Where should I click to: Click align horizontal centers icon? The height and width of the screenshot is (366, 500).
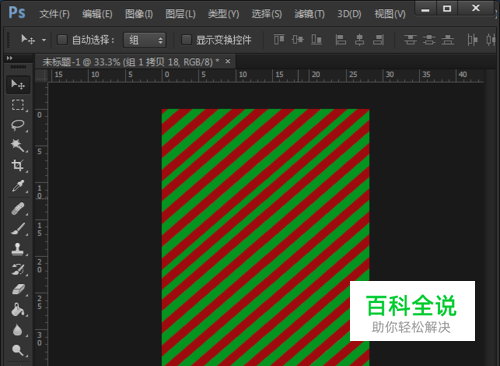[x=359, y=40]
